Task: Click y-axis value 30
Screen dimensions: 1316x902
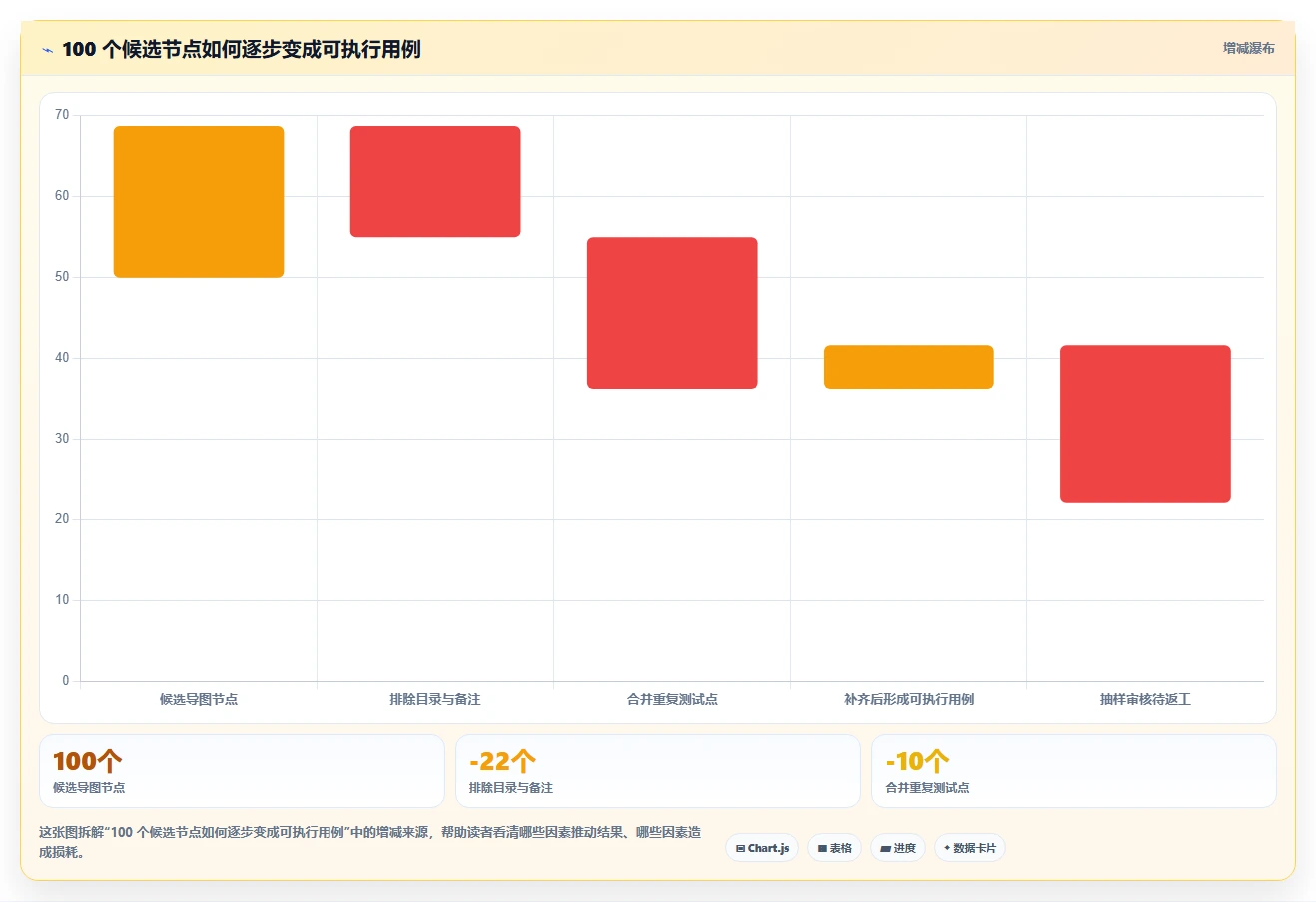Action: pos(62,439)
